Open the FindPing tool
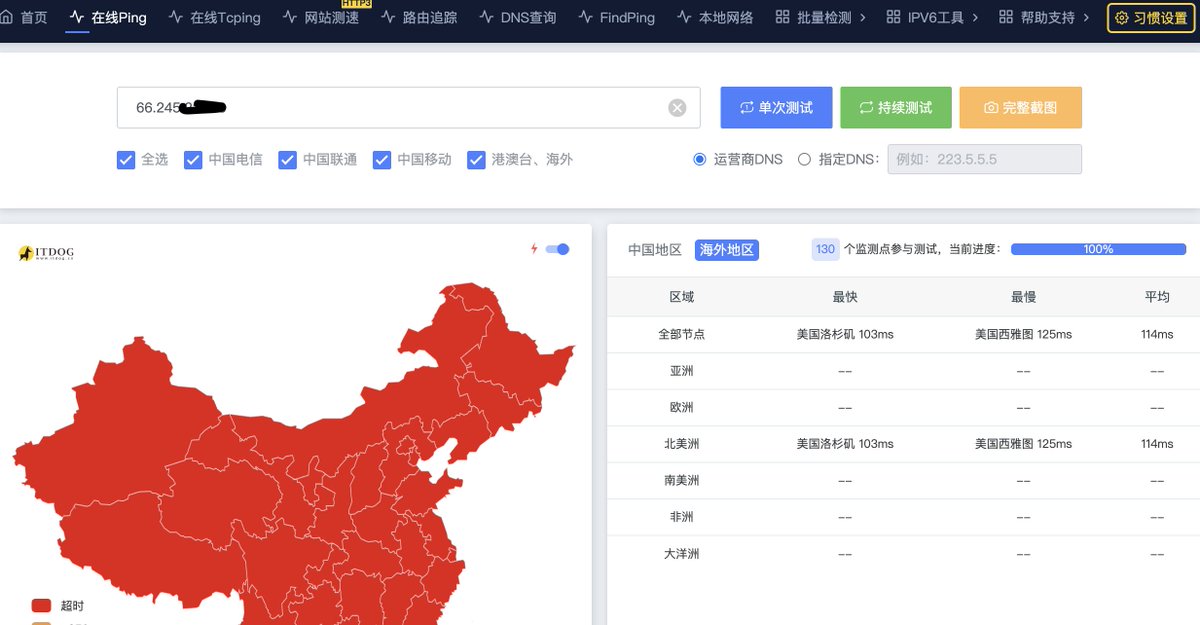Image resolution: width=1200 pixels, height=625 pixels. point(616,17)
